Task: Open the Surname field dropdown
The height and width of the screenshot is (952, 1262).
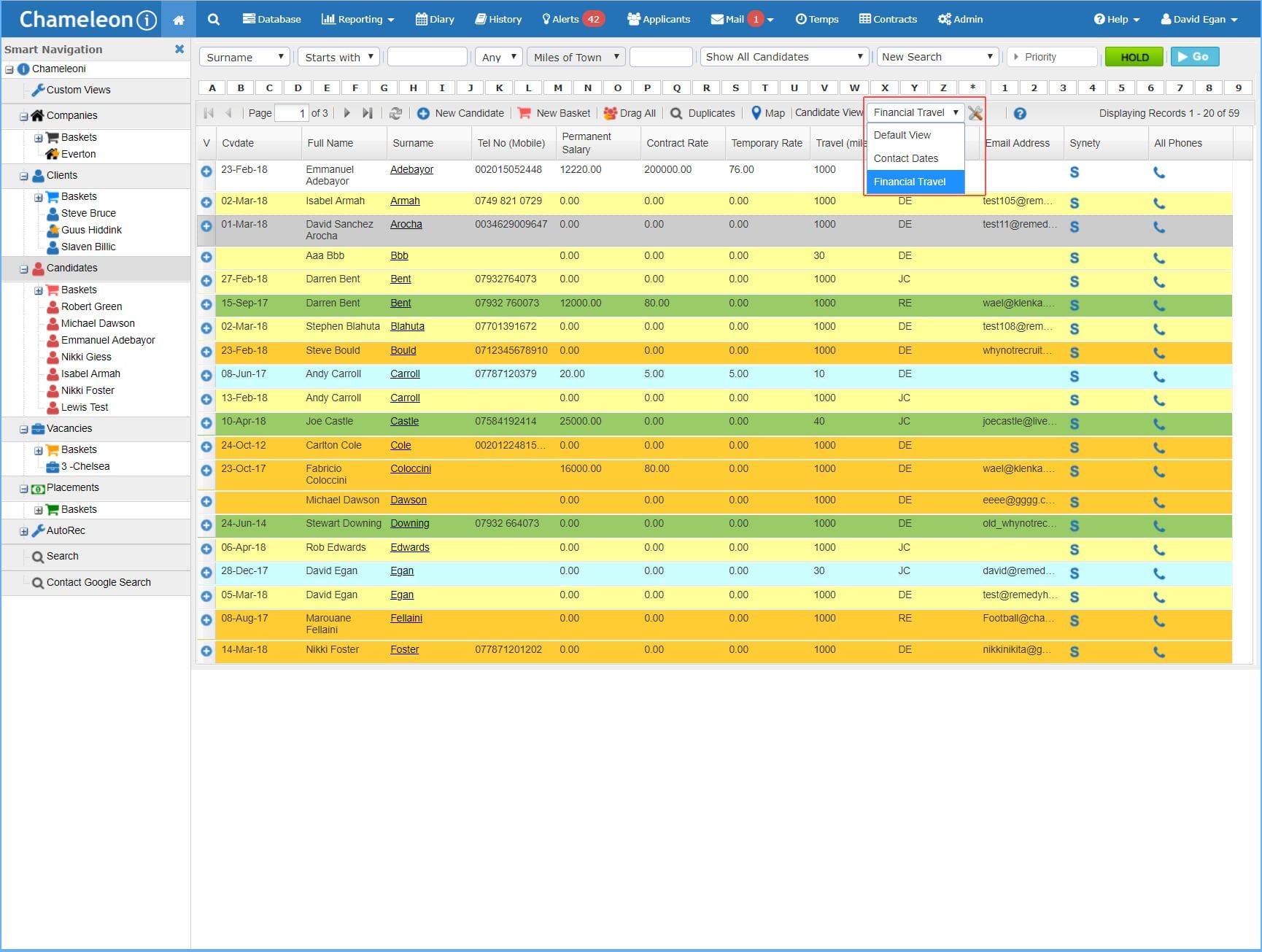Action: [244, 57]
